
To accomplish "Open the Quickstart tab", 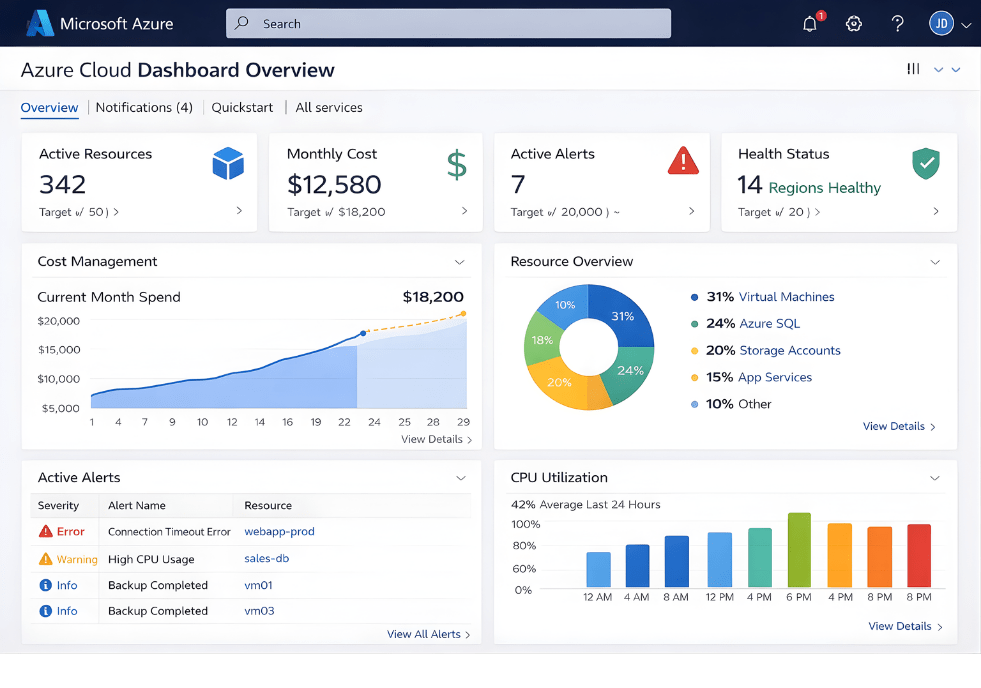I will coord(242,107).
